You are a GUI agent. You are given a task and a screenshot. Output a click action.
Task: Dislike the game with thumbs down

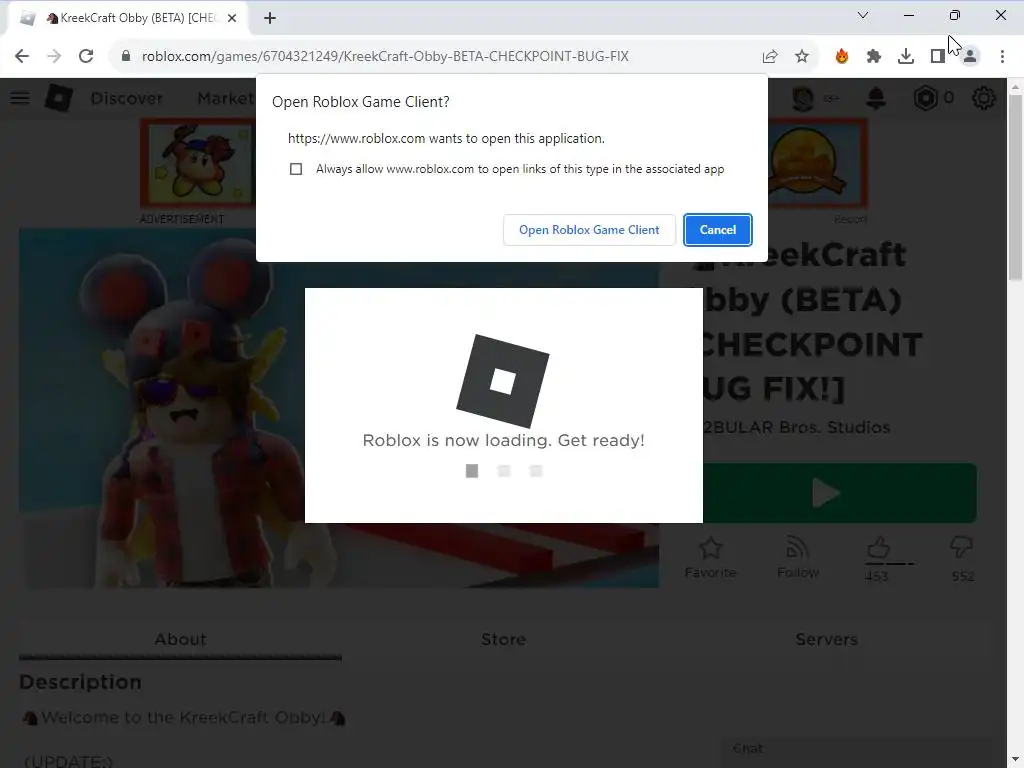pyautogui.click(x=962, y=547)
